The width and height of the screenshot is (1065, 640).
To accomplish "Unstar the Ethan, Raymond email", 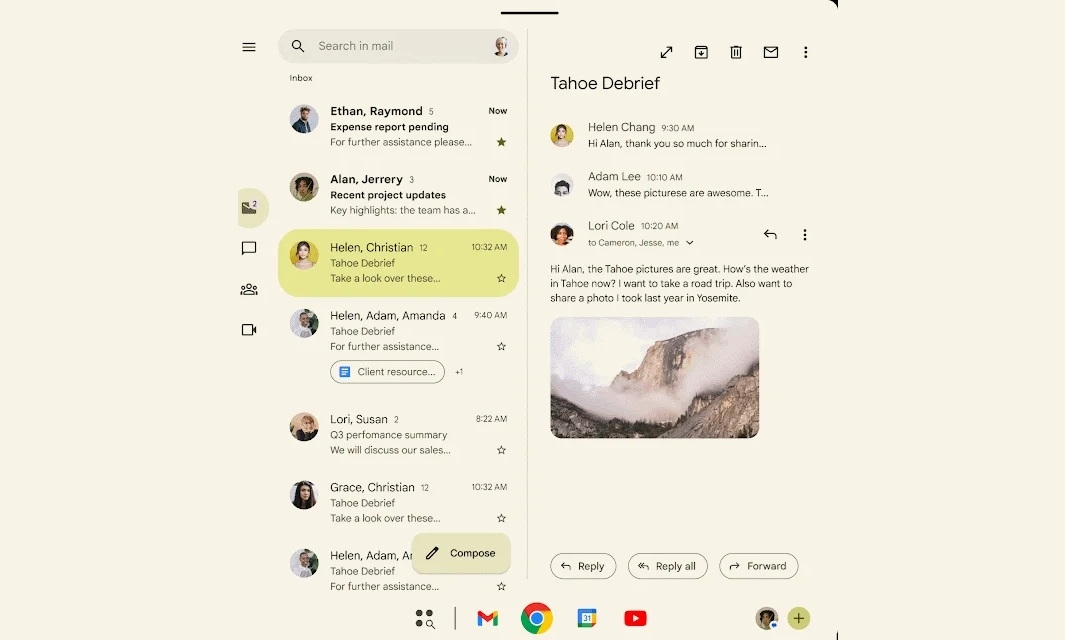I will point(501,142).
